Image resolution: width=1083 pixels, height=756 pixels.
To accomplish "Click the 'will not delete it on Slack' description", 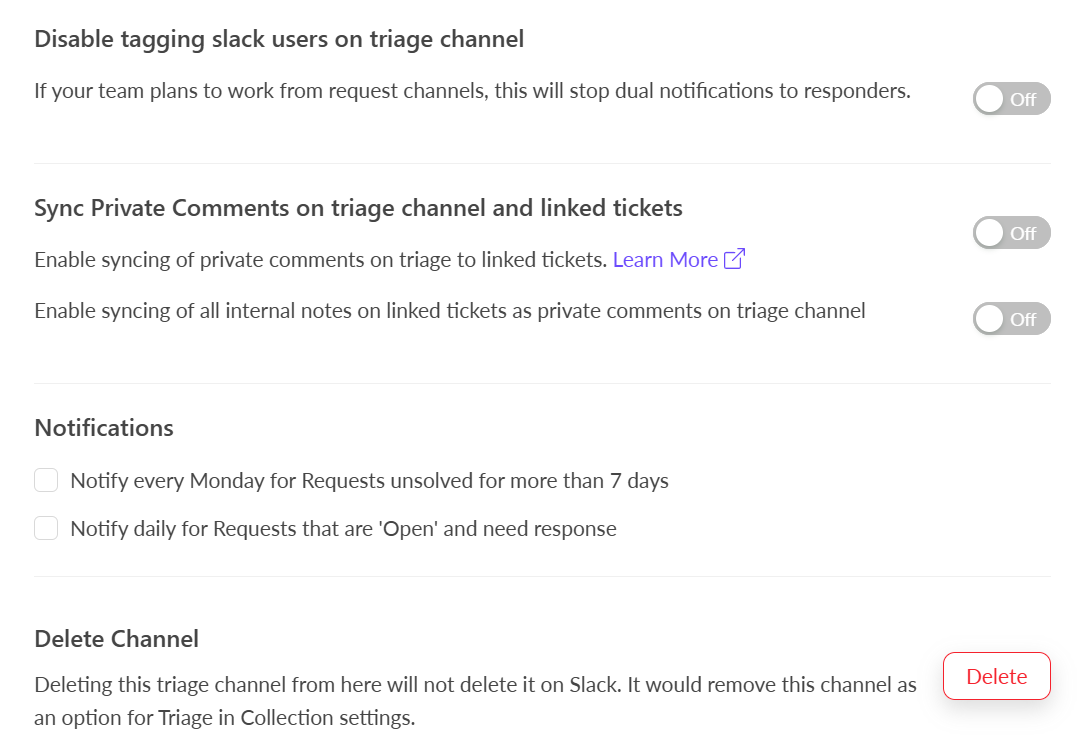I will [x=475, y=685].
